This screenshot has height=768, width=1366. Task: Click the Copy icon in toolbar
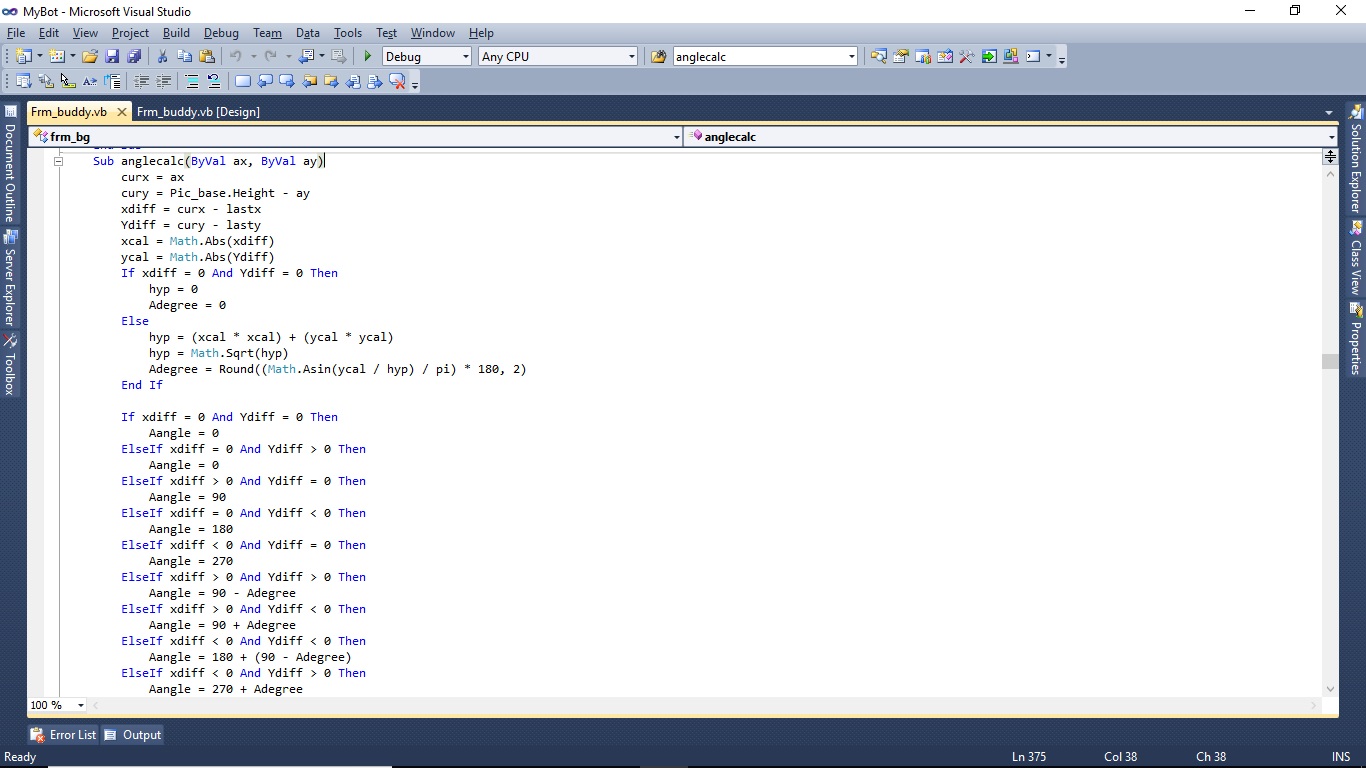[185, 56]
